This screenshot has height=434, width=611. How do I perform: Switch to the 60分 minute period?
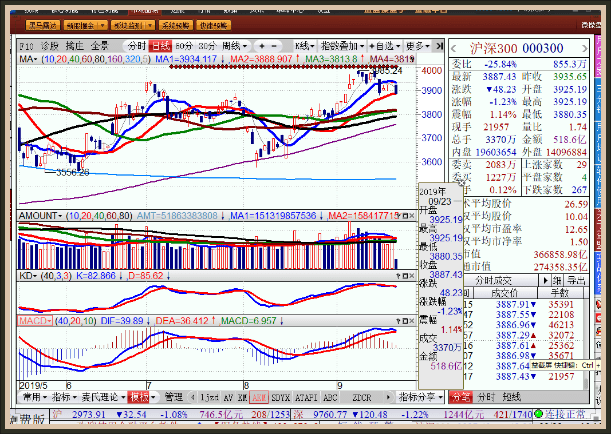[x=184, y=46]
